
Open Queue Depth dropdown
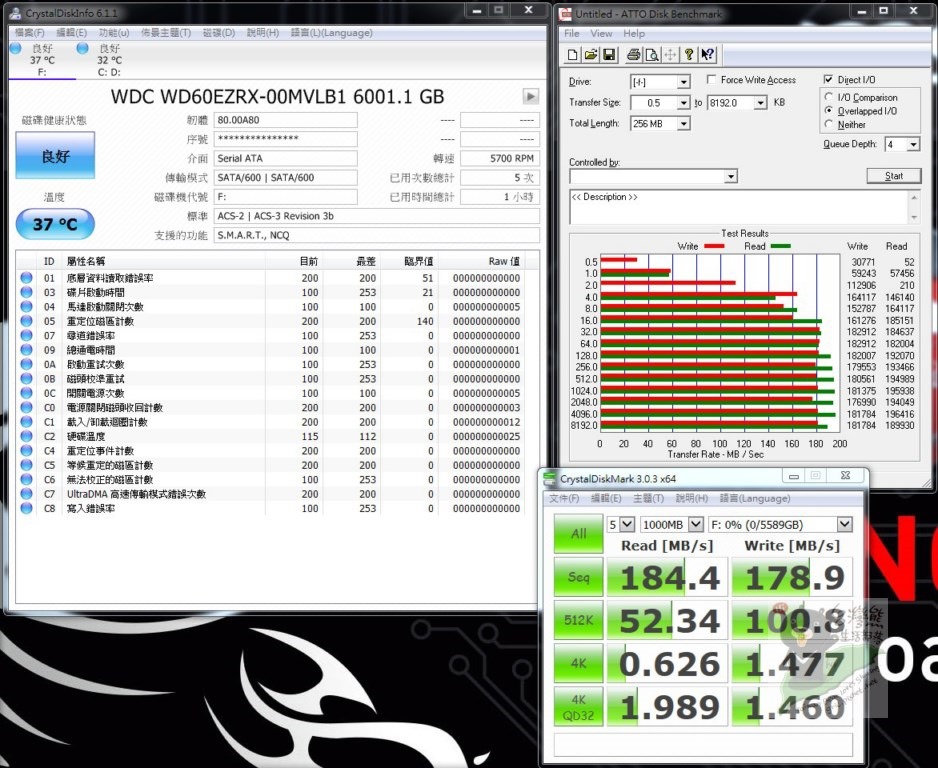tap(913, 144)
